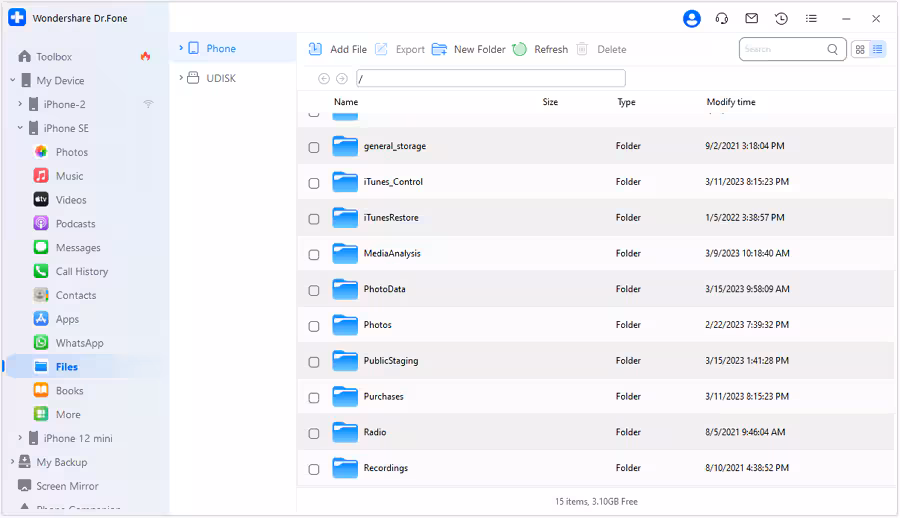900x518 pixels.
Task: Check the Photos folder checkbox
Action: [x=314, y=326]
